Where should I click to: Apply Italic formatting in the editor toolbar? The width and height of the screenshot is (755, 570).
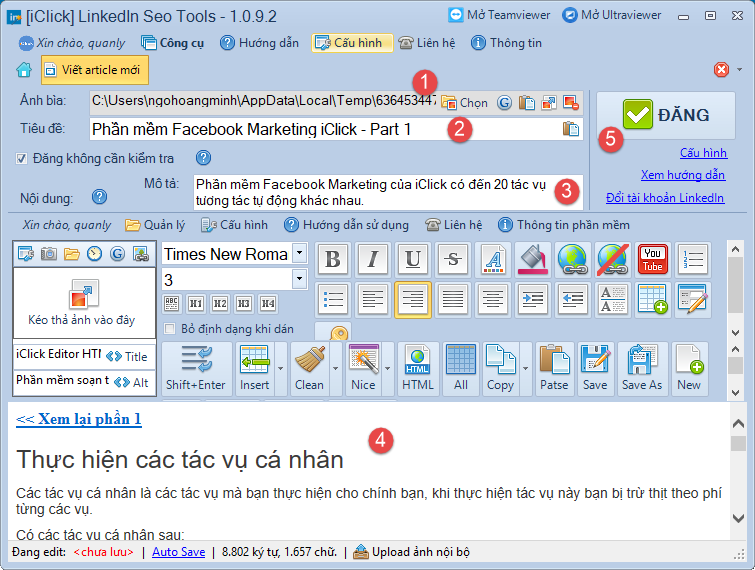point(373,259)
